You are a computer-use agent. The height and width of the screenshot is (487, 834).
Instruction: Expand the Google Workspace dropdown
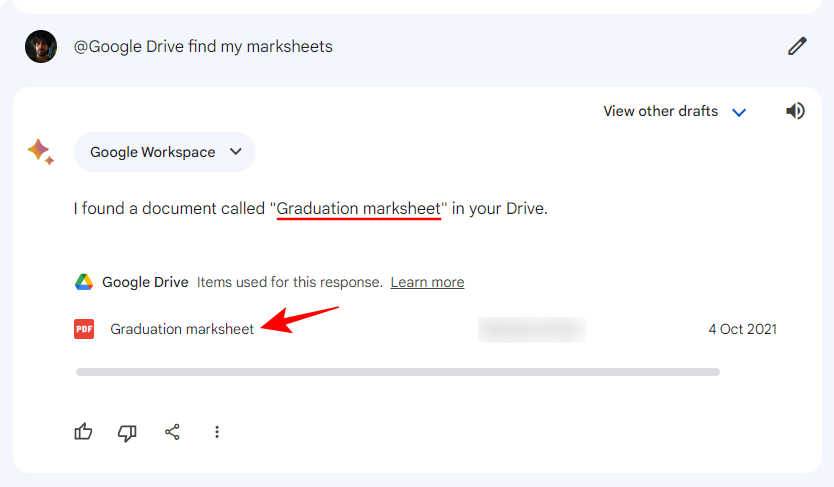[165, 152]
